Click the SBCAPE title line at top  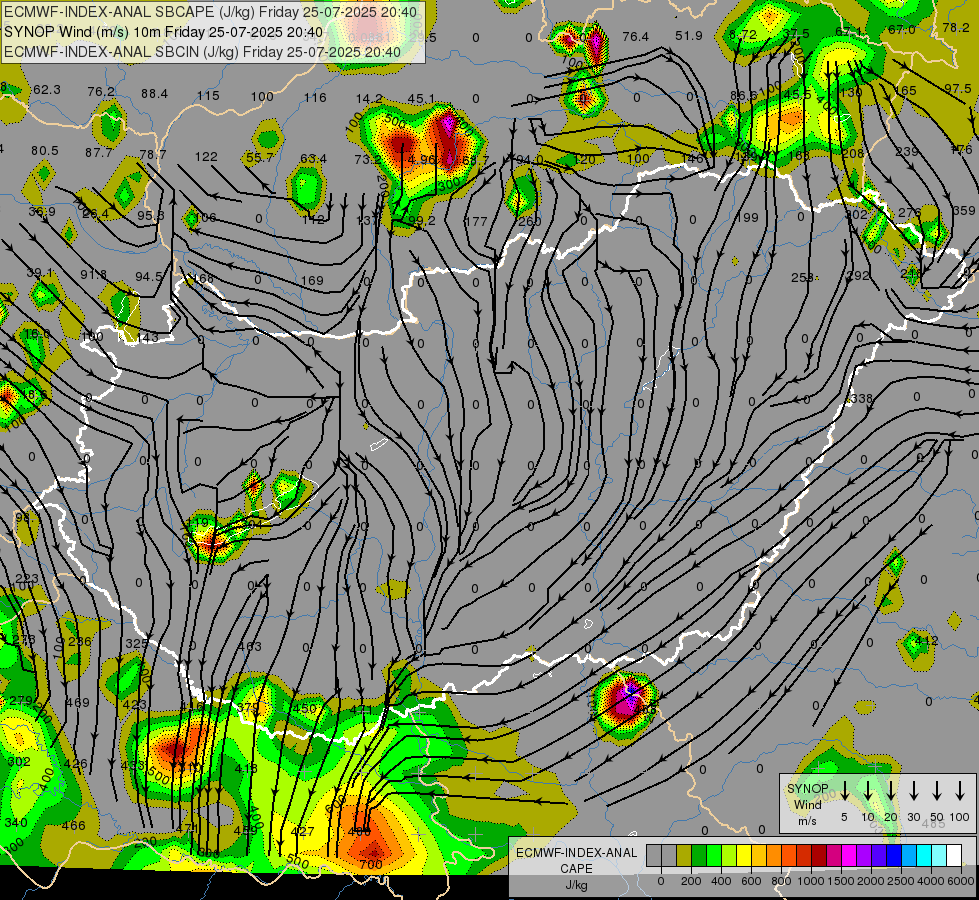pos(210,12)
